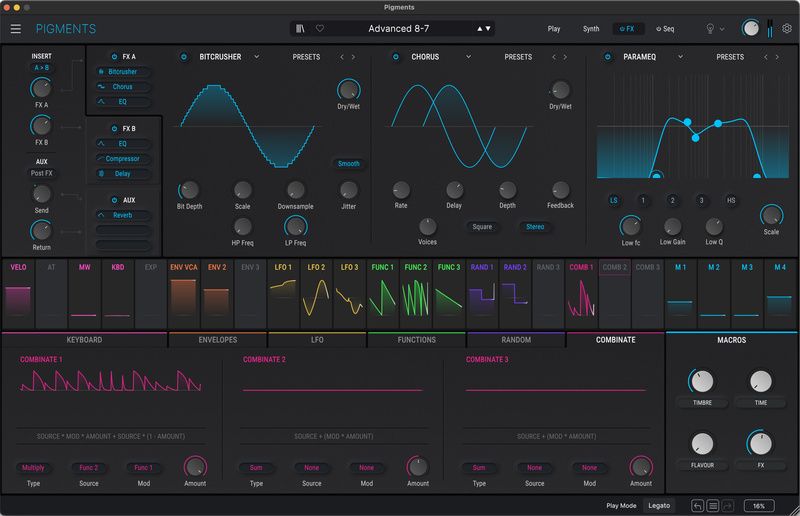Screen dimensions: 800x516
Task: Click the master volume knob
Action: [750, 28]
